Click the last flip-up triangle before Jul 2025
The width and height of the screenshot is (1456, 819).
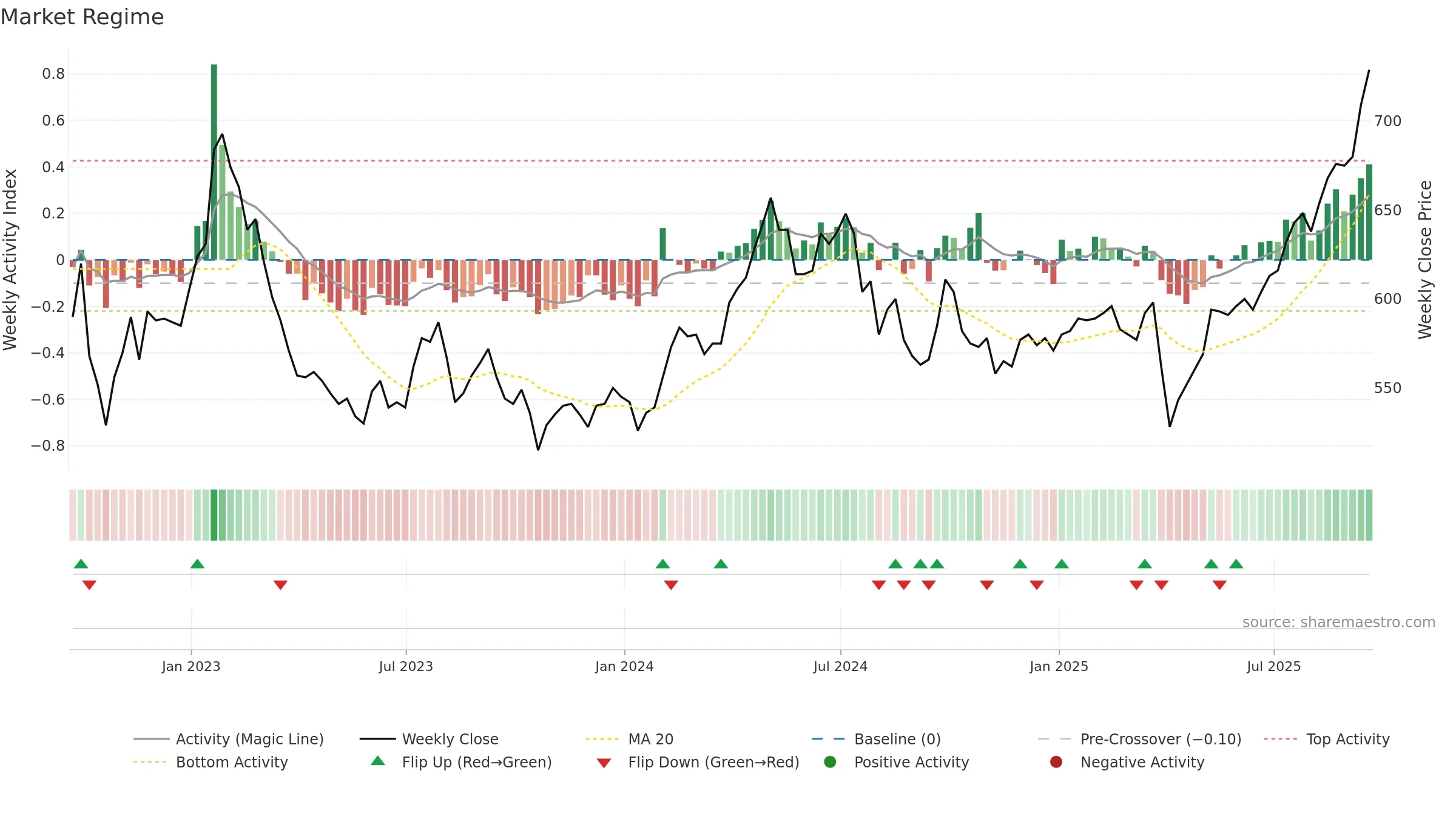(1236, 564)
